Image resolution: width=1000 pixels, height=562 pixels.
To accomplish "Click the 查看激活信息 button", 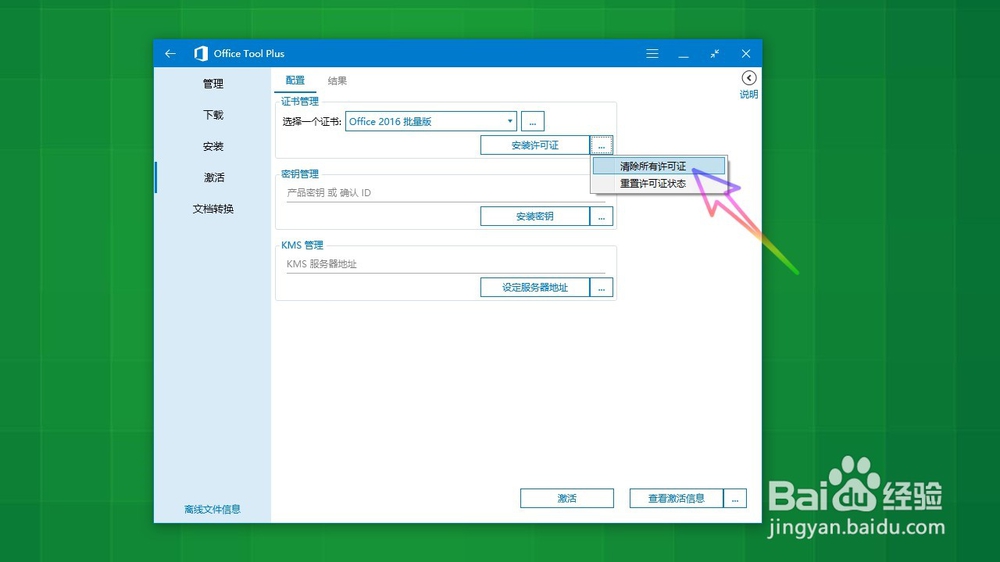I will coord(677,498).
